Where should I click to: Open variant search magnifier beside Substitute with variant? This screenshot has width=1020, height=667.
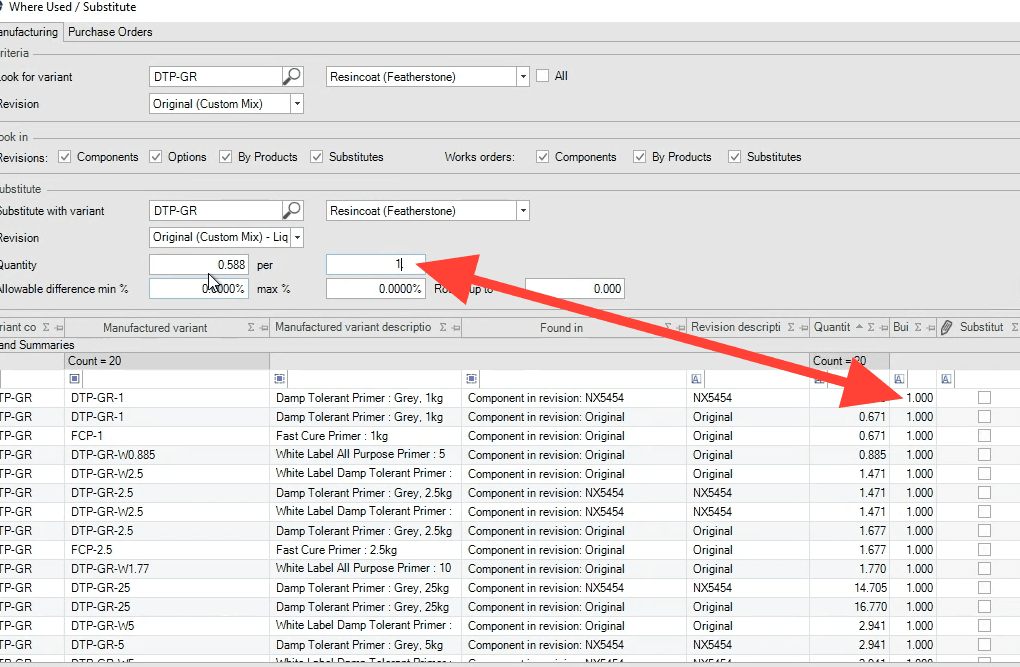click(292, 211)
